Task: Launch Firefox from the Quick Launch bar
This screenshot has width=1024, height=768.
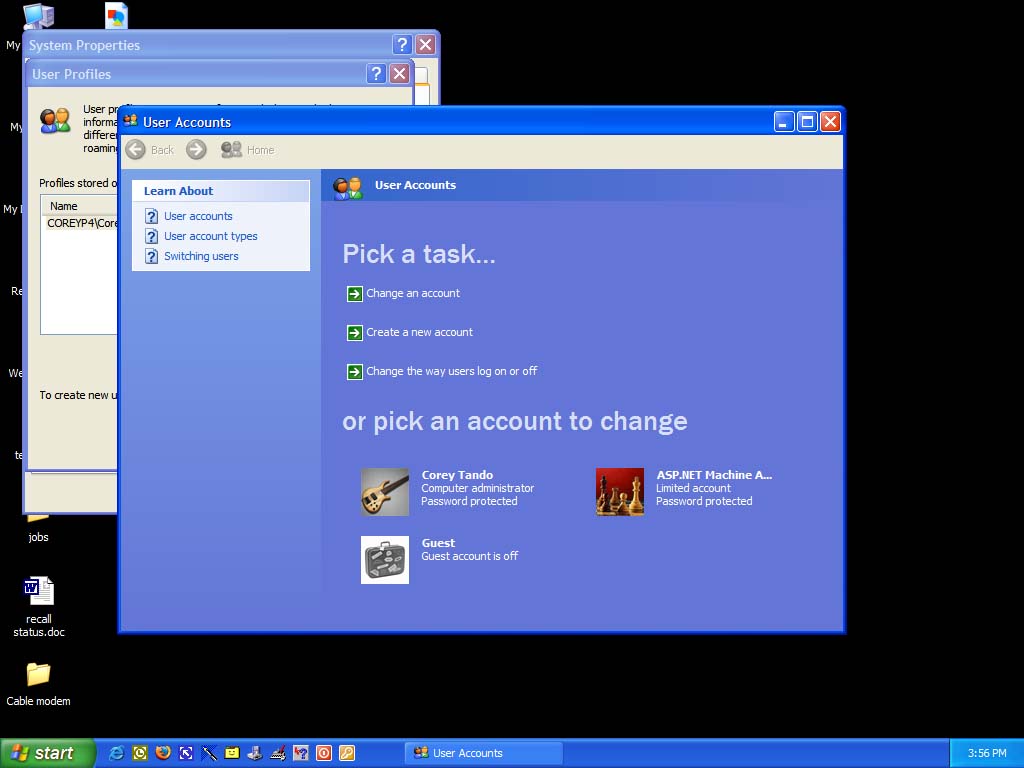Action: pos(163,753)
